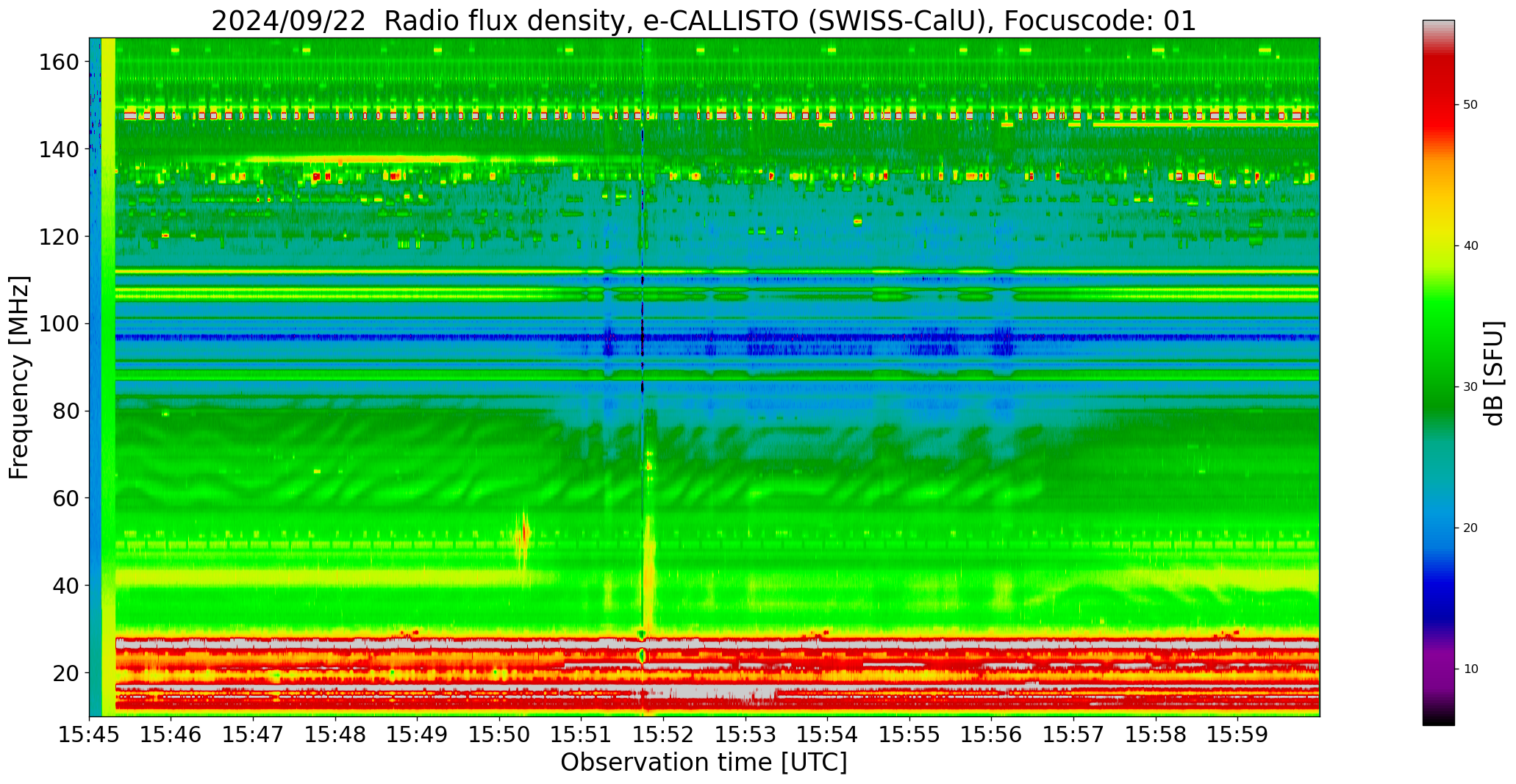Click the colorbar tick label 30
The image size is (1516, 784).
coord(1470,387)
